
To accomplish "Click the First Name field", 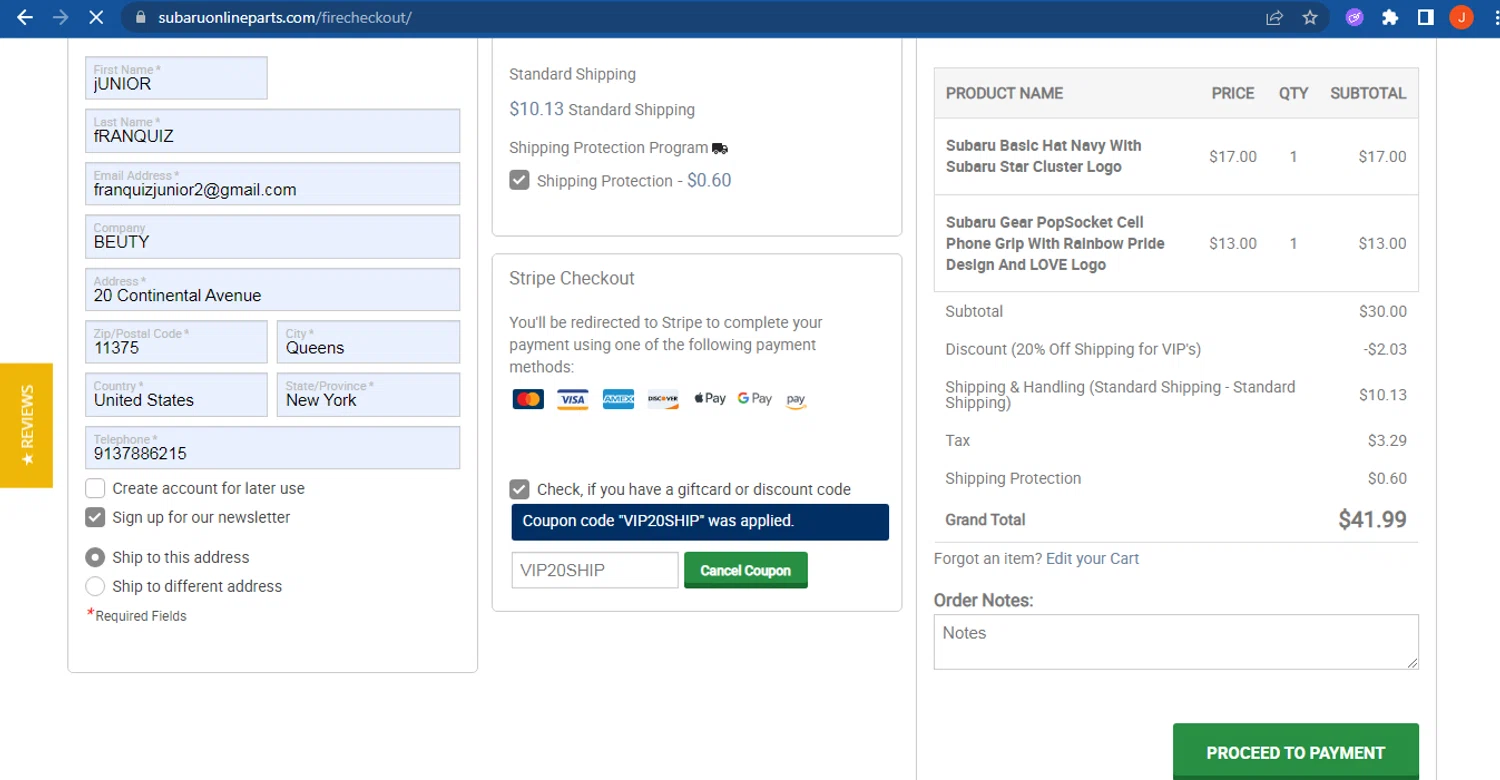I will coord(176,78).
